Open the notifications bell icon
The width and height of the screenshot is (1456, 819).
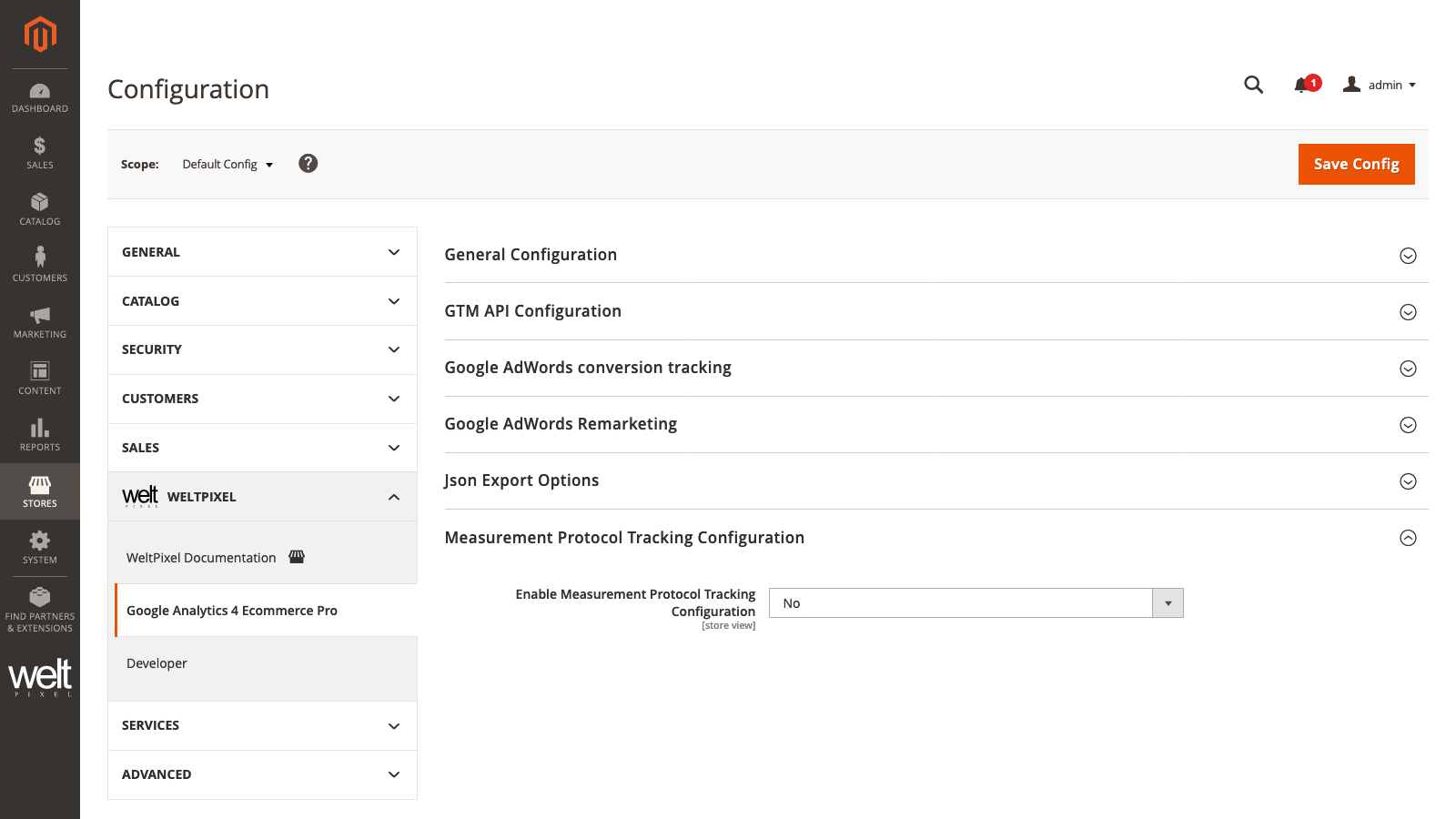[x=1303, y=85]
